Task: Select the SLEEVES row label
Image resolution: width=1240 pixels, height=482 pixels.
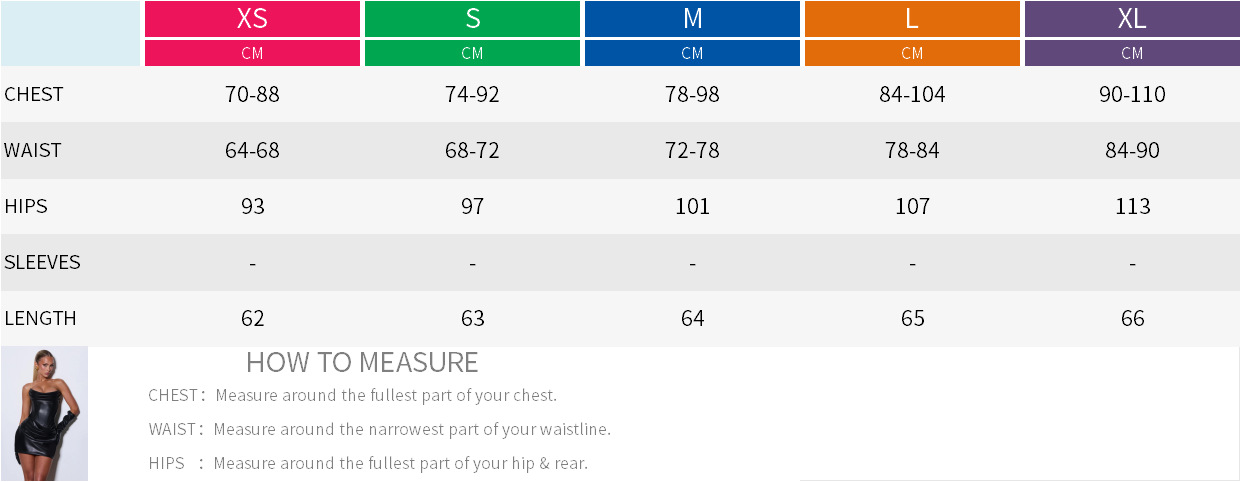Action: pyautogui.click(x=42, y=263)
